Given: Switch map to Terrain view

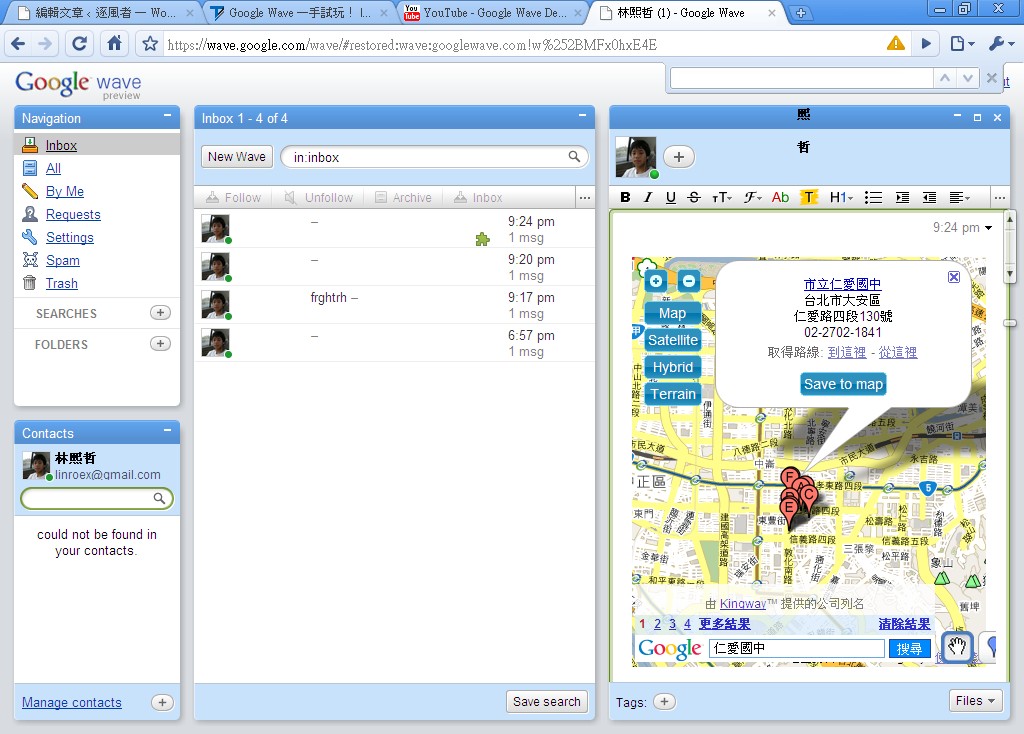Looking at the screenshot, I should (673, 394).
